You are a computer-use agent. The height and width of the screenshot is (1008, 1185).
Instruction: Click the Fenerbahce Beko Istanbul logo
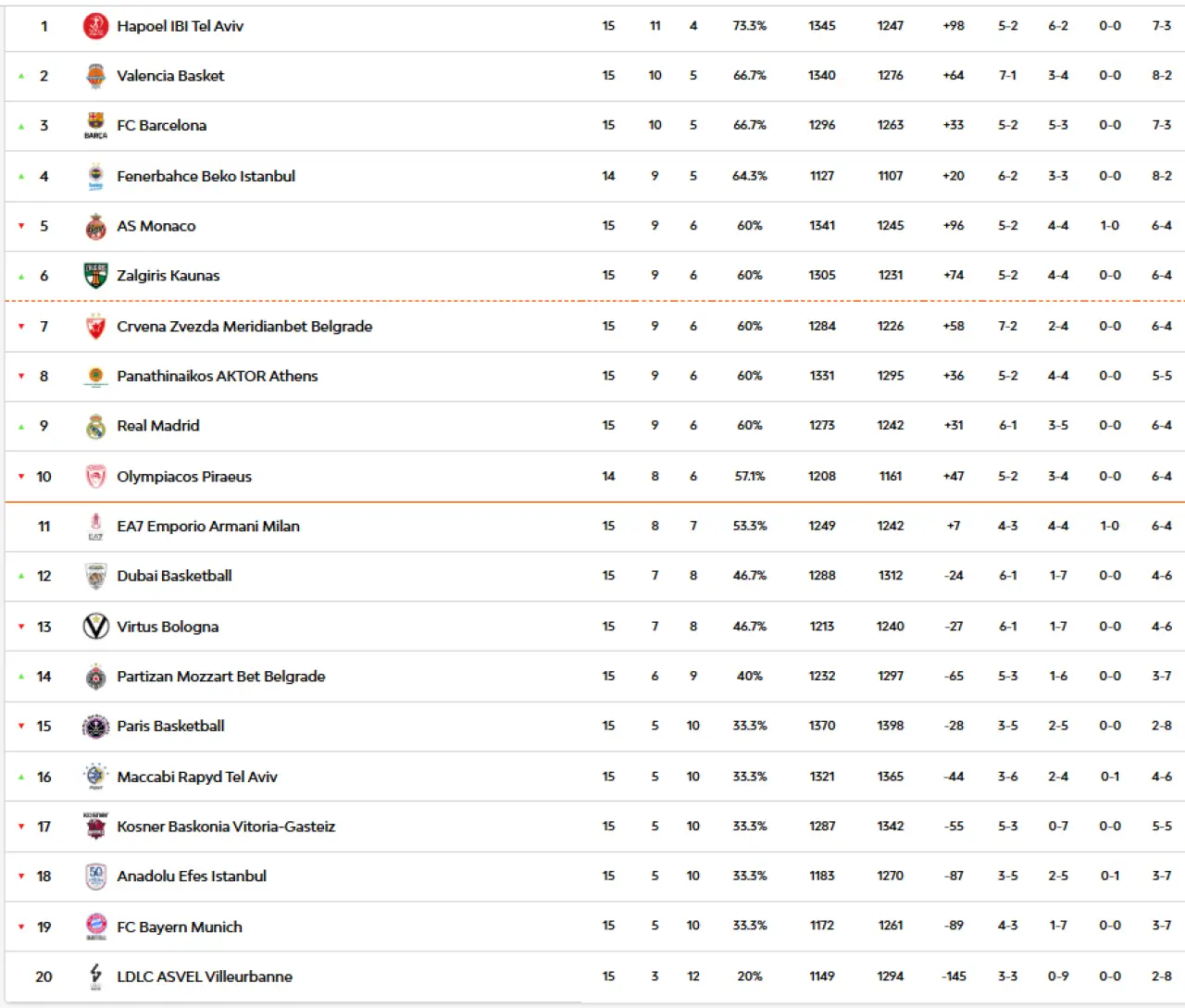pyautogui.click(x=95, y=176)
